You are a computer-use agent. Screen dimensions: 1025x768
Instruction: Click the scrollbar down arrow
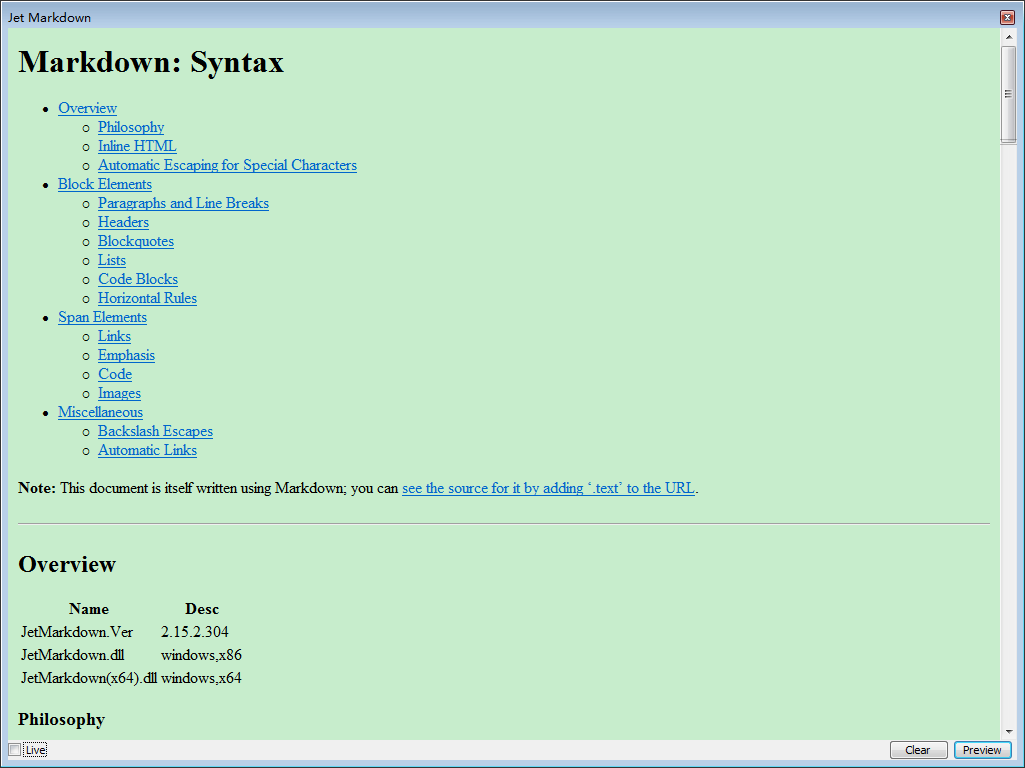pyautogui.click(x=1008, y=731)
